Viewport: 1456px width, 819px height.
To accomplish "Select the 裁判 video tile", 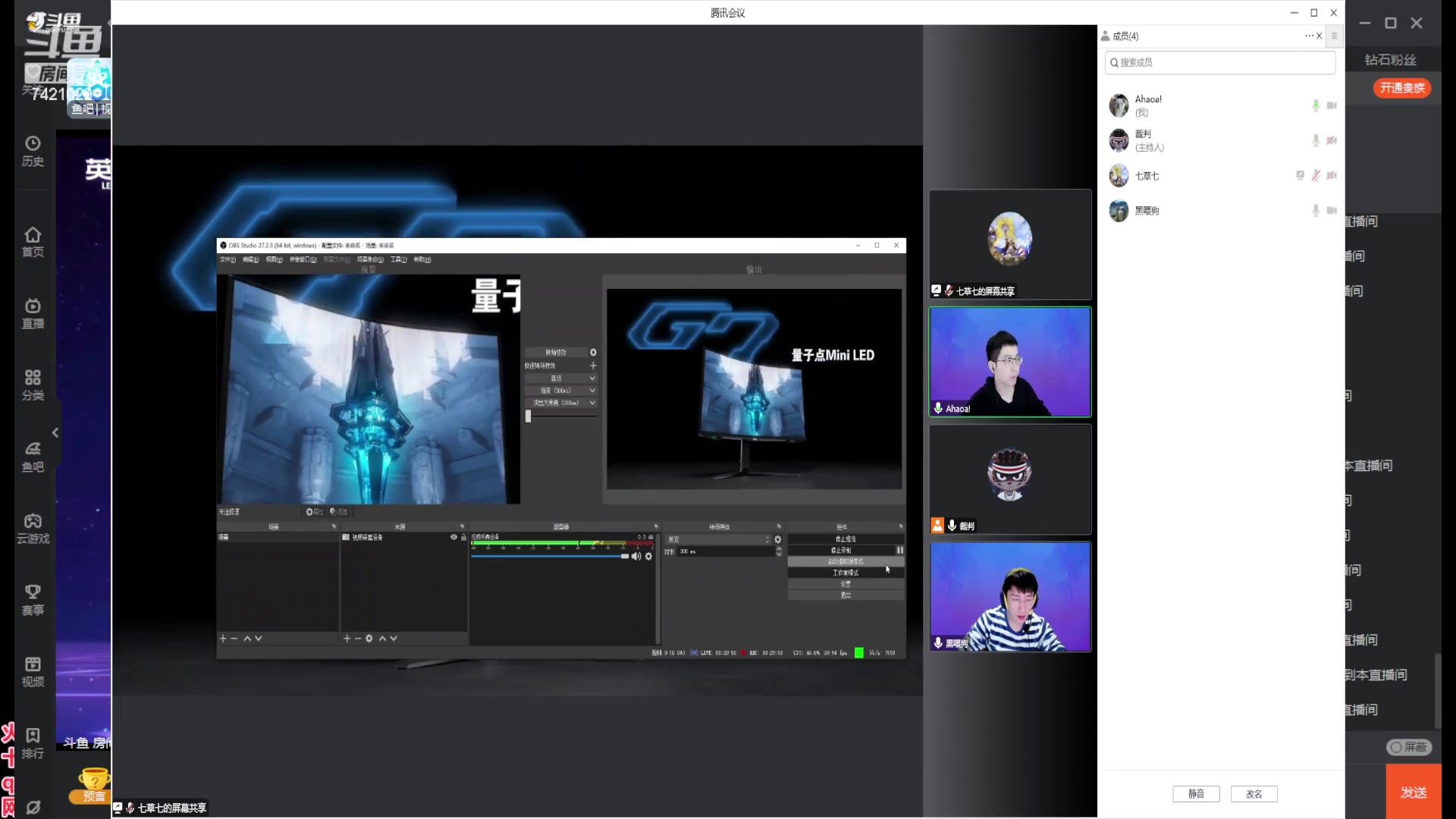I will click(1010, 479).
